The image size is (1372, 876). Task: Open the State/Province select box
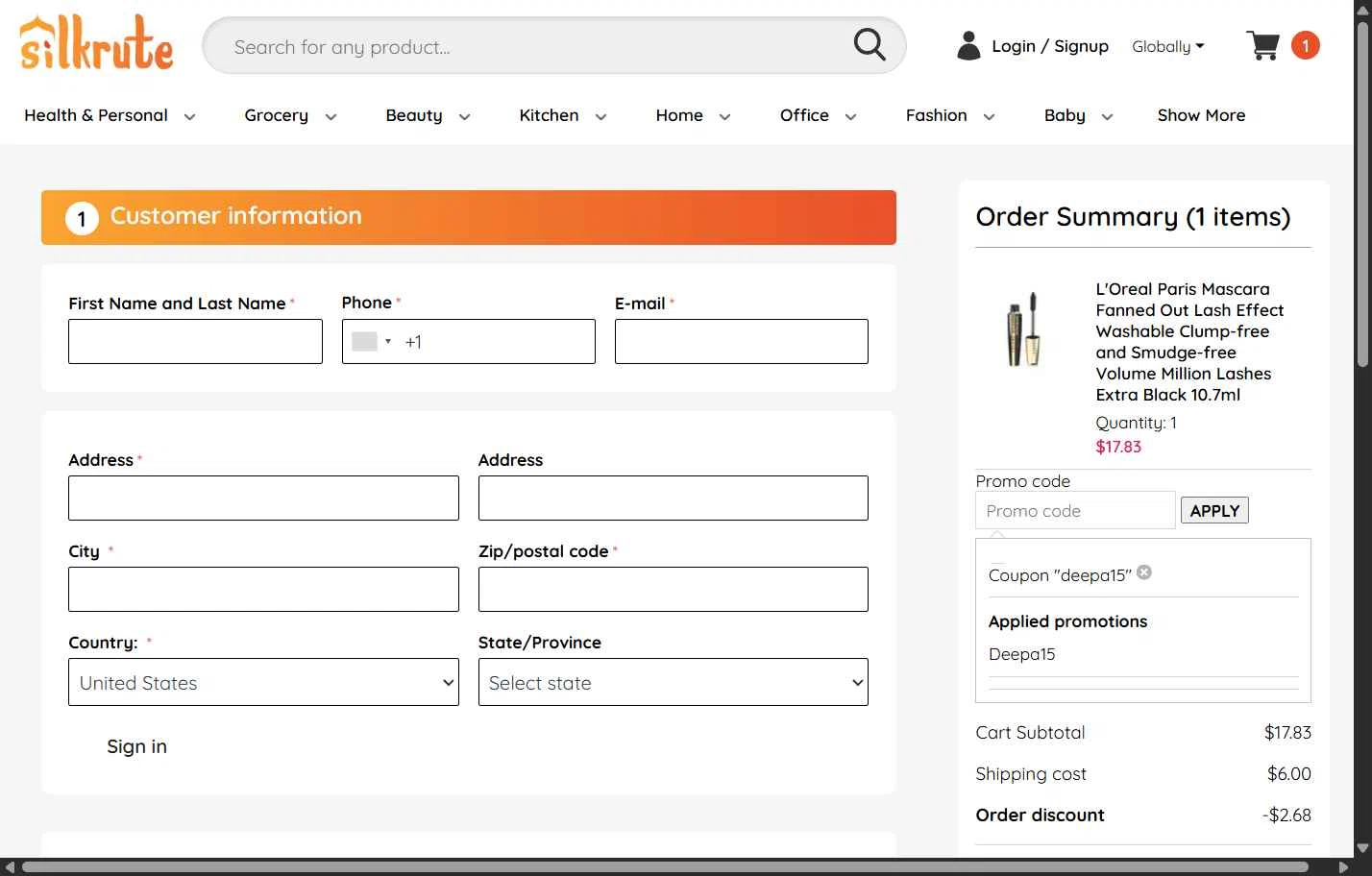click(673, 682)
